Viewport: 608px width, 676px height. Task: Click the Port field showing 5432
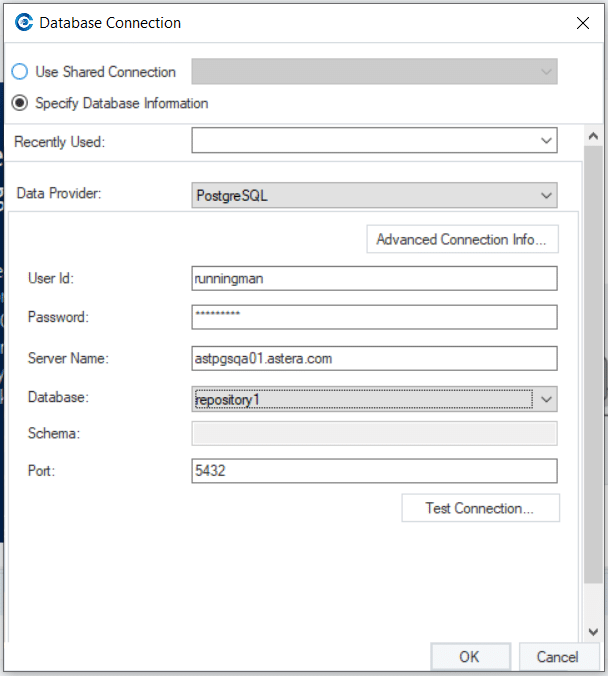tap(374, 471)
